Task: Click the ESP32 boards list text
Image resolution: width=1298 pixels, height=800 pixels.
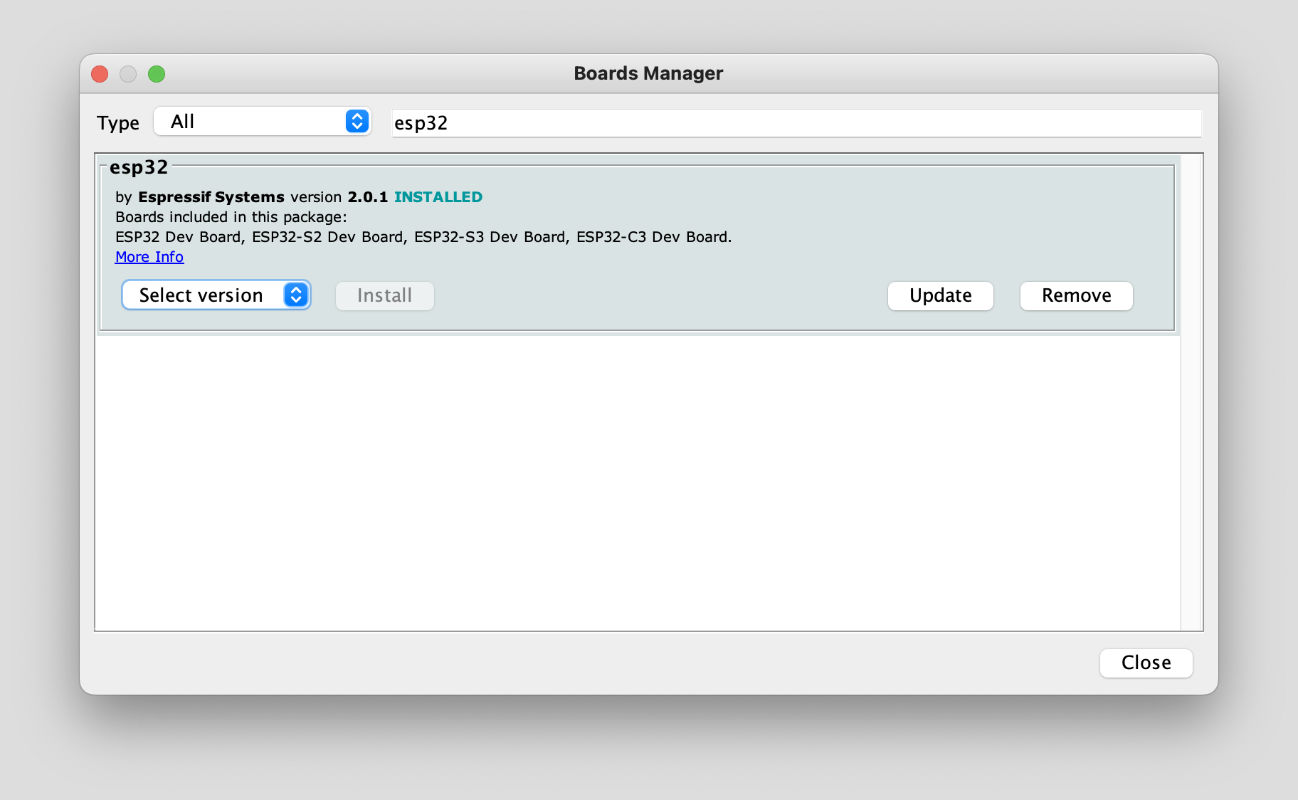Action: coord(424,237)
